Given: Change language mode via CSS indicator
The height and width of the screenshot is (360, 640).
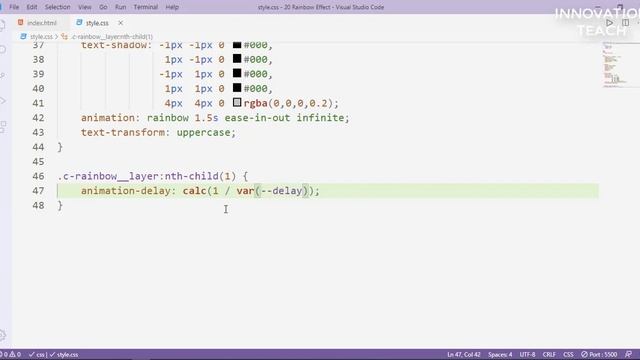Looking at the screenshot, I should point(568,354).
